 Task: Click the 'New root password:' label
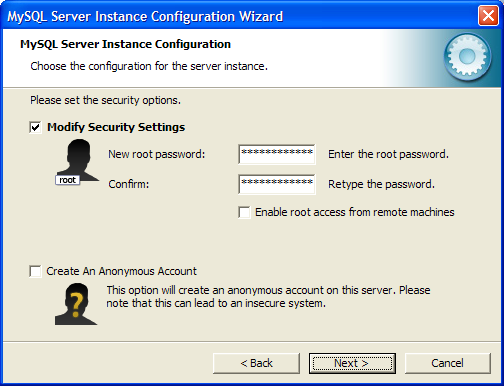click(157, 154)
